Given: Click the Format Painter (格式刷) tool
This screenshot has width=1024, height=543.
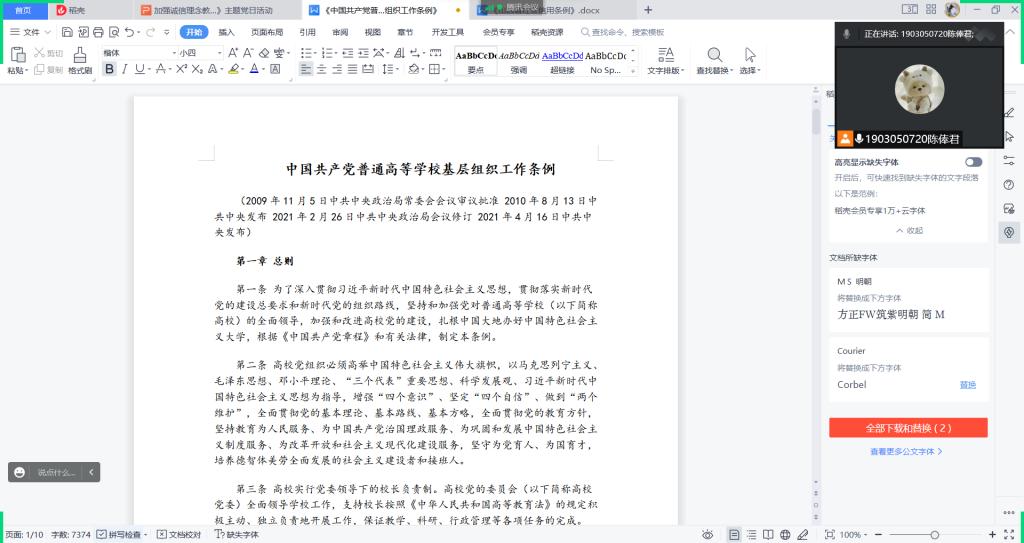Looking at the screenshot, I should 80,58.
